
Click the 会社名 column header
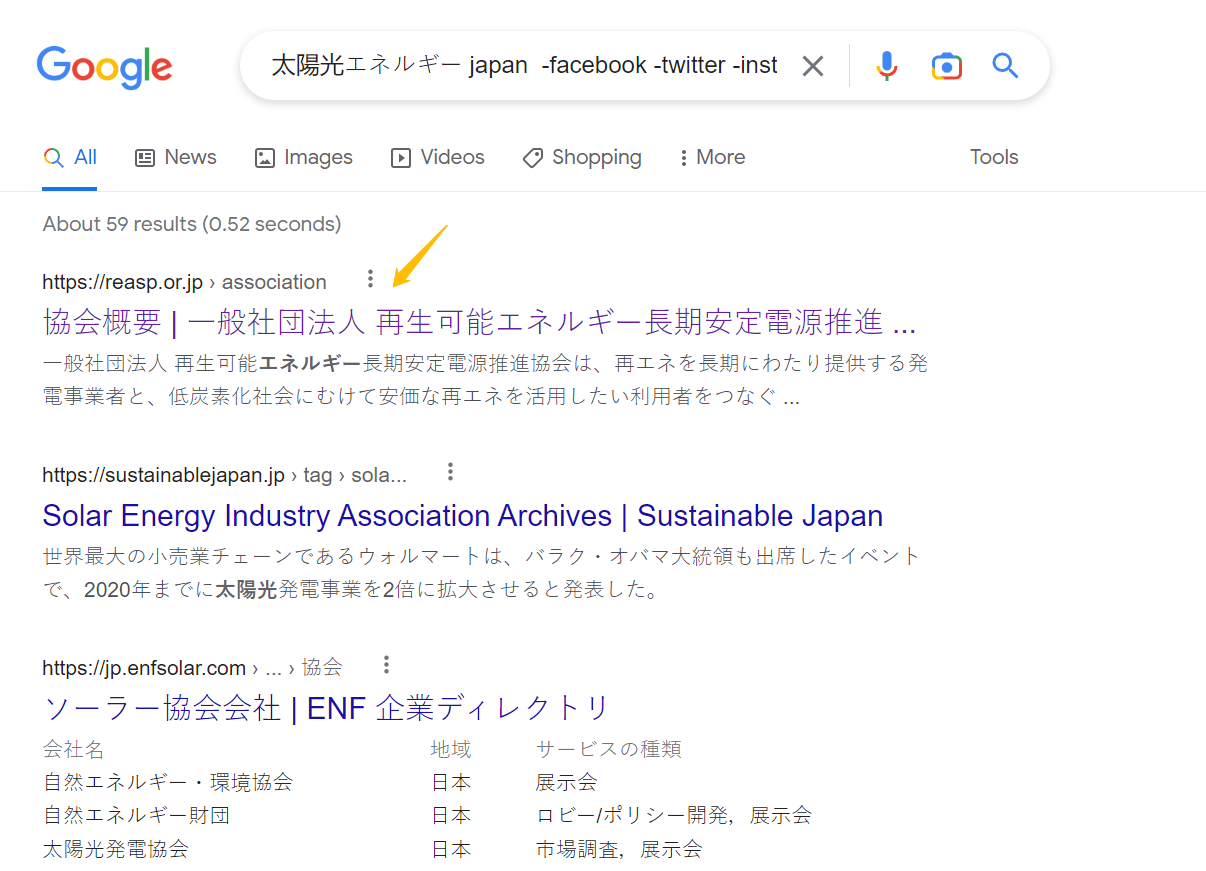[x=73, y=749]
